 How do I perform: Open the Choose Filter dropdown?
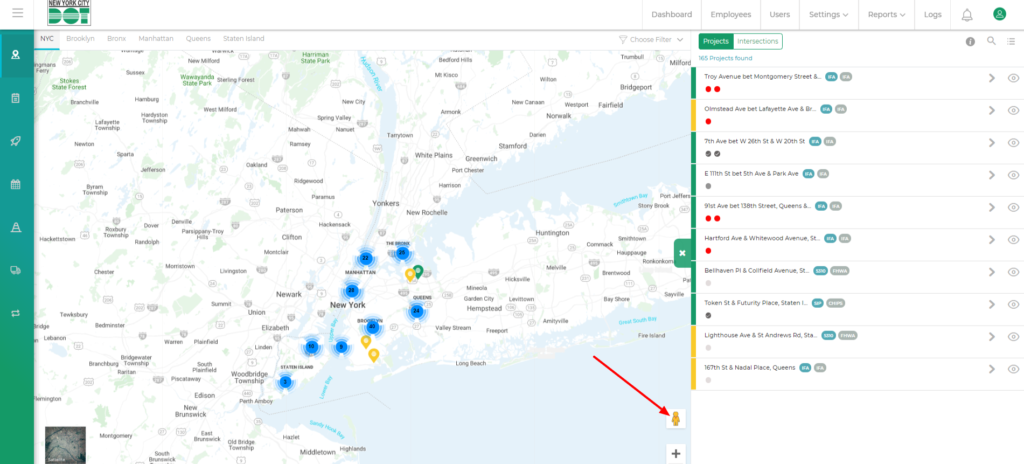[x=651, y=39]
